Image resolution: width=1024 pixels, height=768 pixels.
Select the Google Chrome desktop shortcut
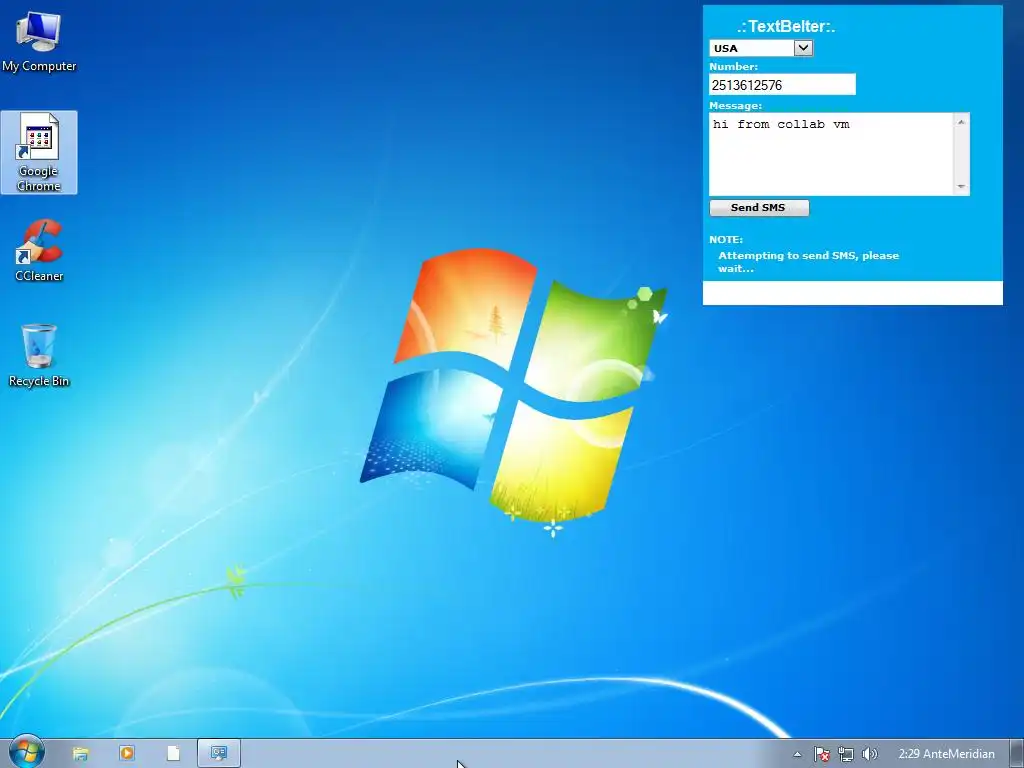click(39, 152)
